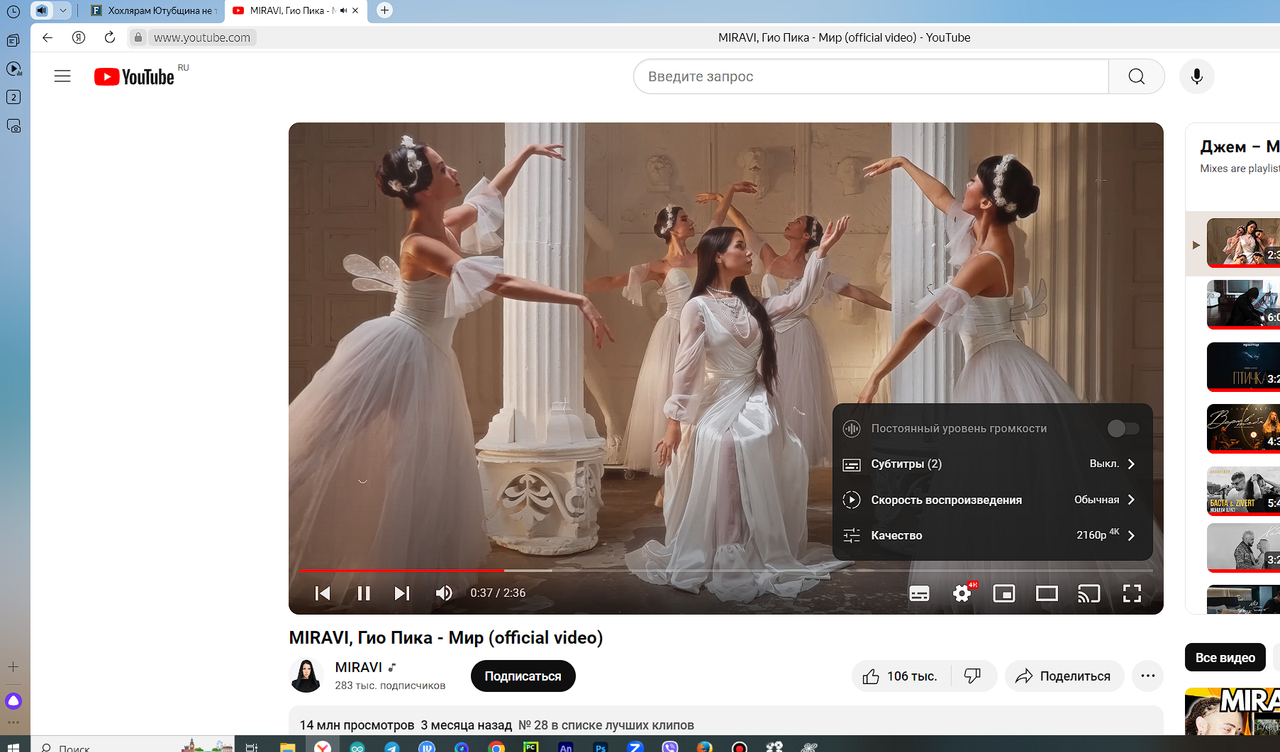Expand subtitles options via Выкл. arrow
The height and width of the screenshot is (752, 1280).
click(1131, 464)
